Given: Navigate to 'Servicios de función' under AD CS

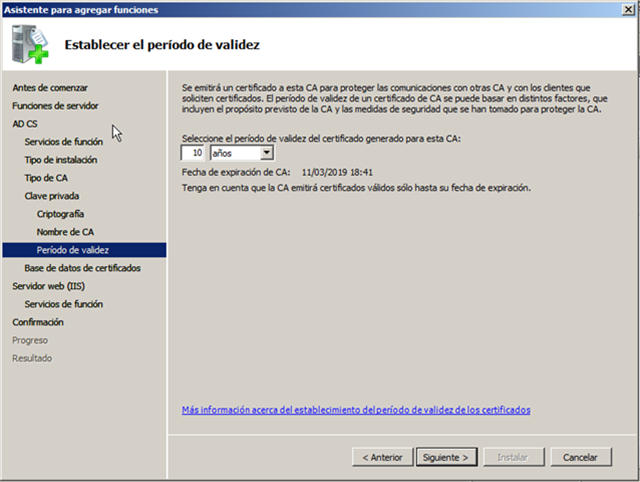Looking at the screenshot, I should (x=63, y=142).
